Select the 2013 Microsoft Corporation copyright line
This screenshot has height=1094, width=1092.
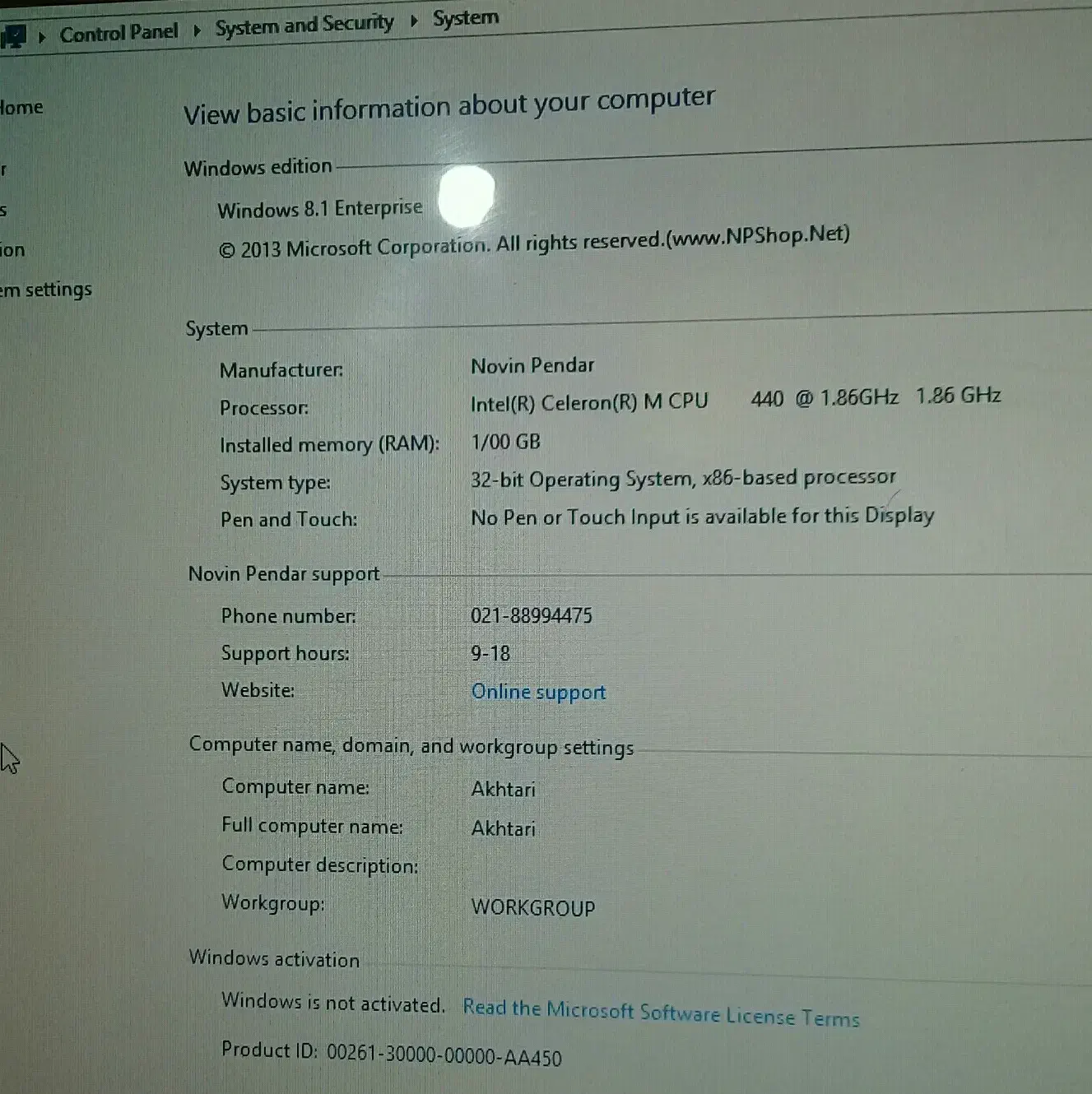click(534, 241)
